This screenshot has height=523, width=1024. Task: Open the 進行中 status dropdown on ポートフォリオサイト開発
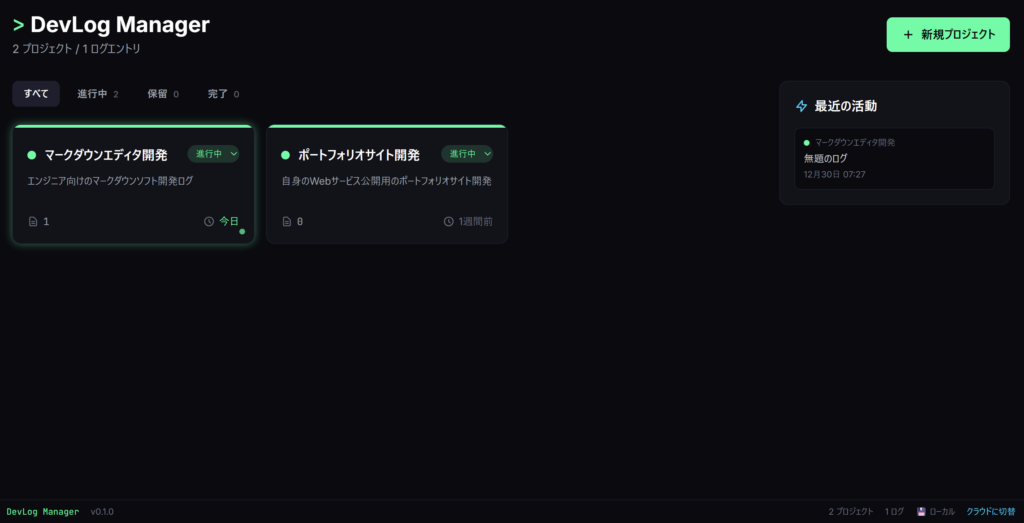pyautogui.click(x=468, y=154)
